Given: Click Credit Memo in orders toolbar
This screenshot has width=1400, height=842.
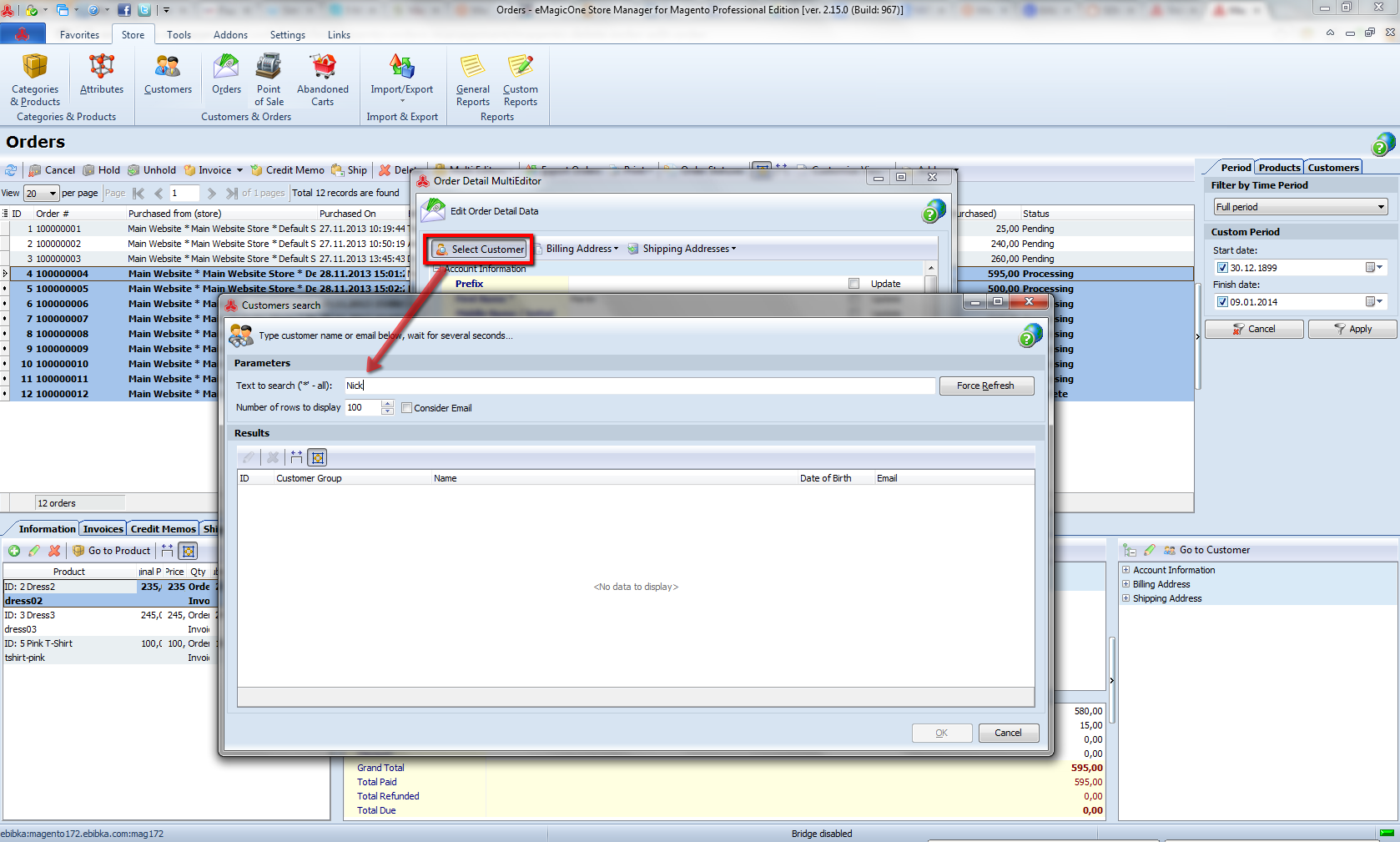Looking at the screenshot, I should pyautogui.click(x=288, y=170).
